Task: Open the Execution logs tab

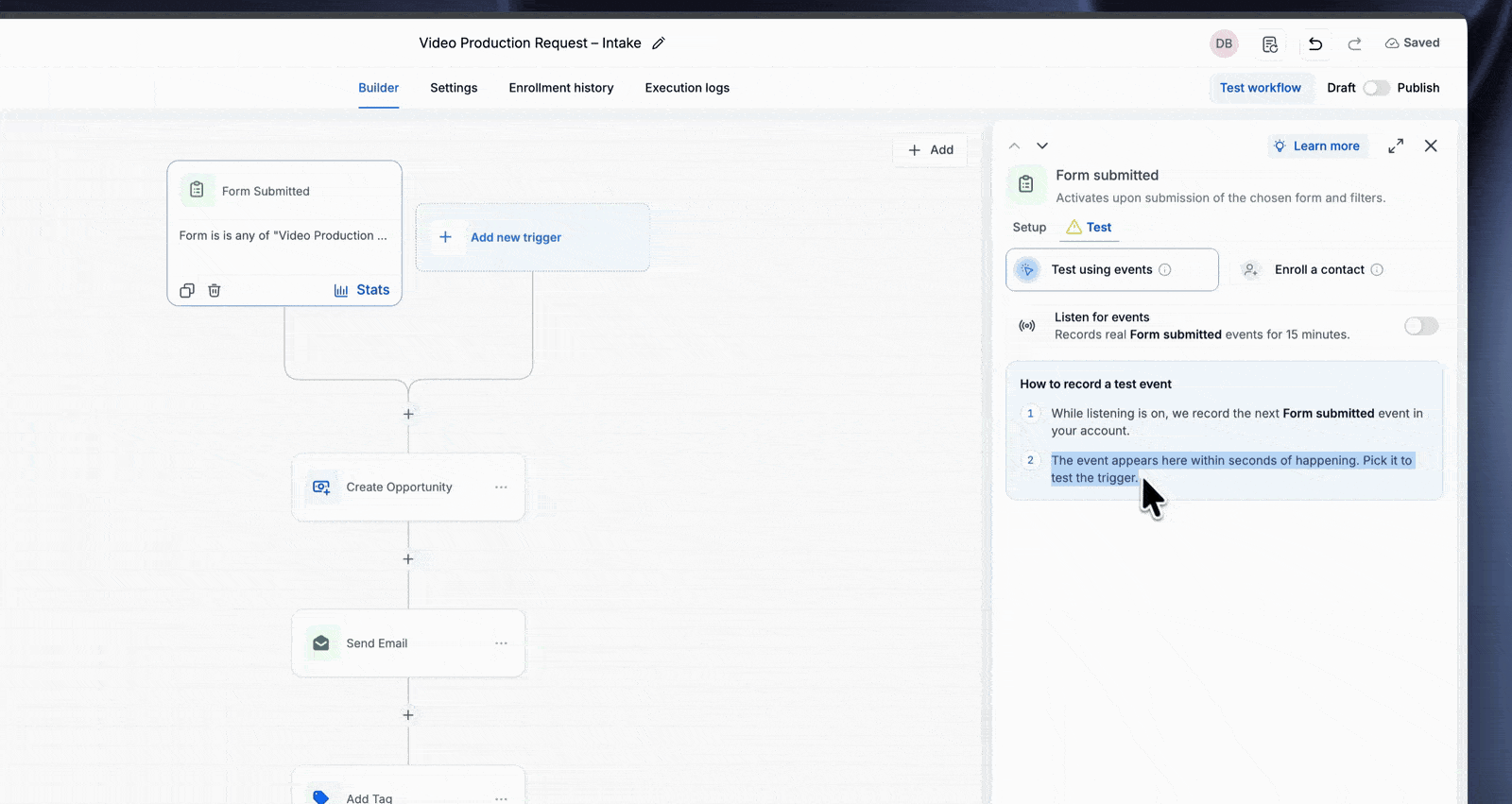Action: [687, 88]
